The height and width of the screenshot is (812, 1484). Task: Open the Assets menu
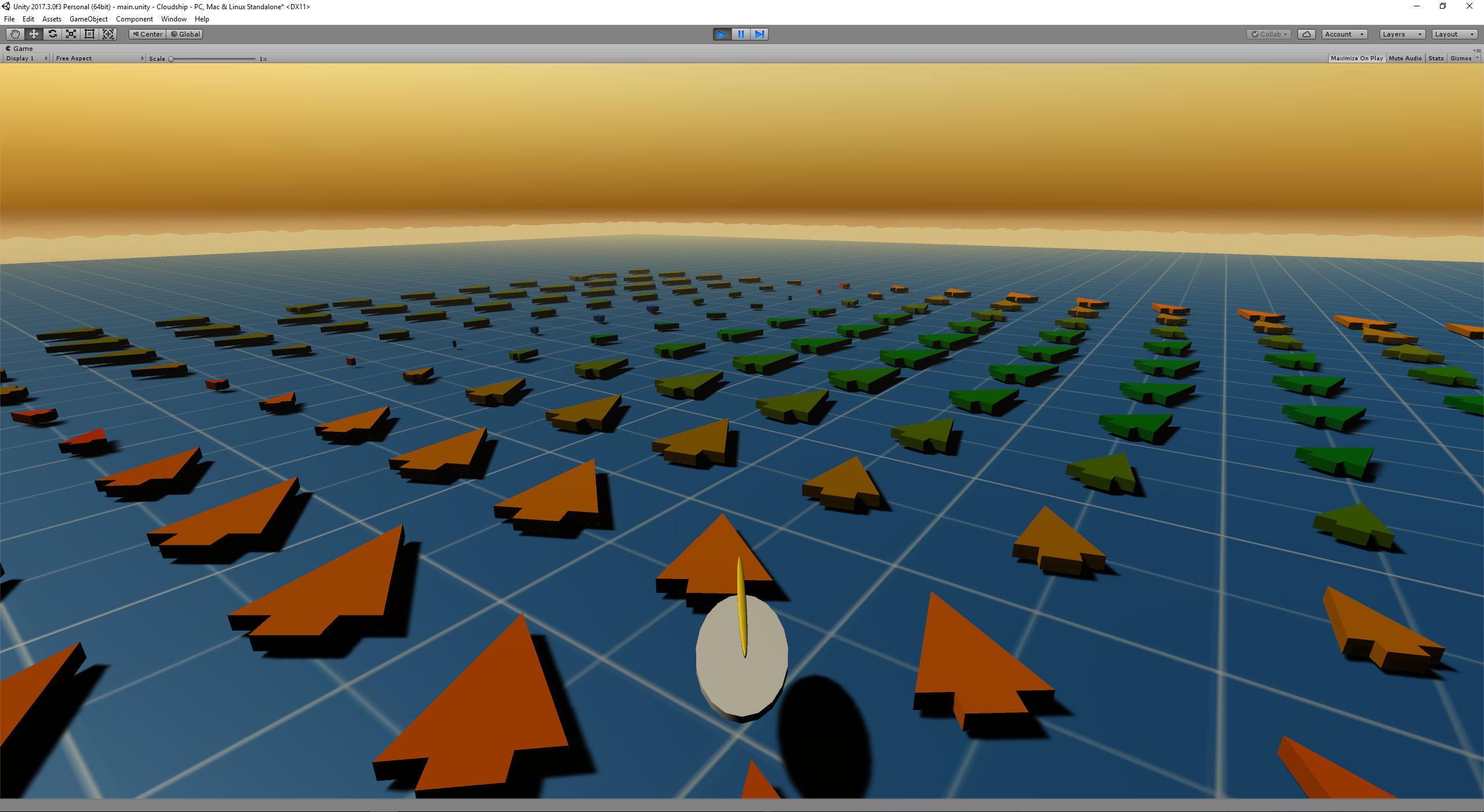click(52, 19)
